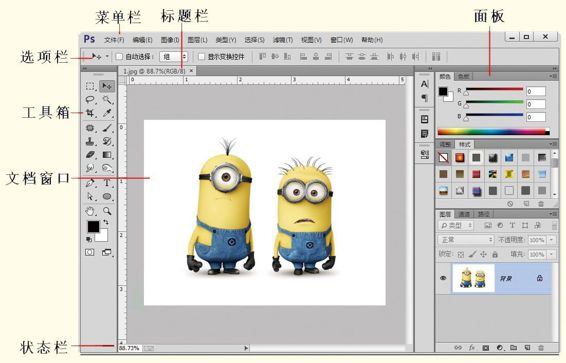
Task: Select the Ellipse shape tool
Action: coord(107,197)
